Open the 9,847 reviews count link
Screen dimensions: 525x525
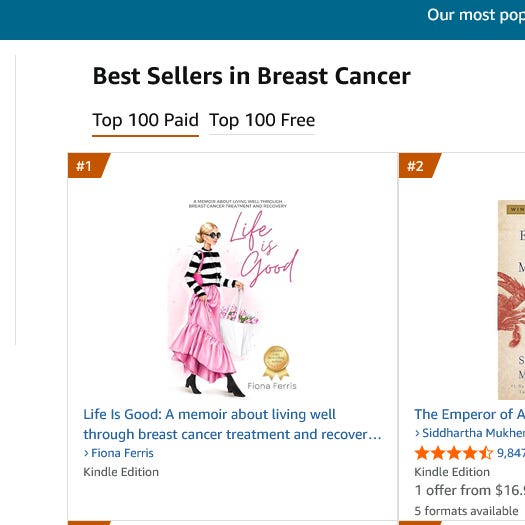(511, 453)
